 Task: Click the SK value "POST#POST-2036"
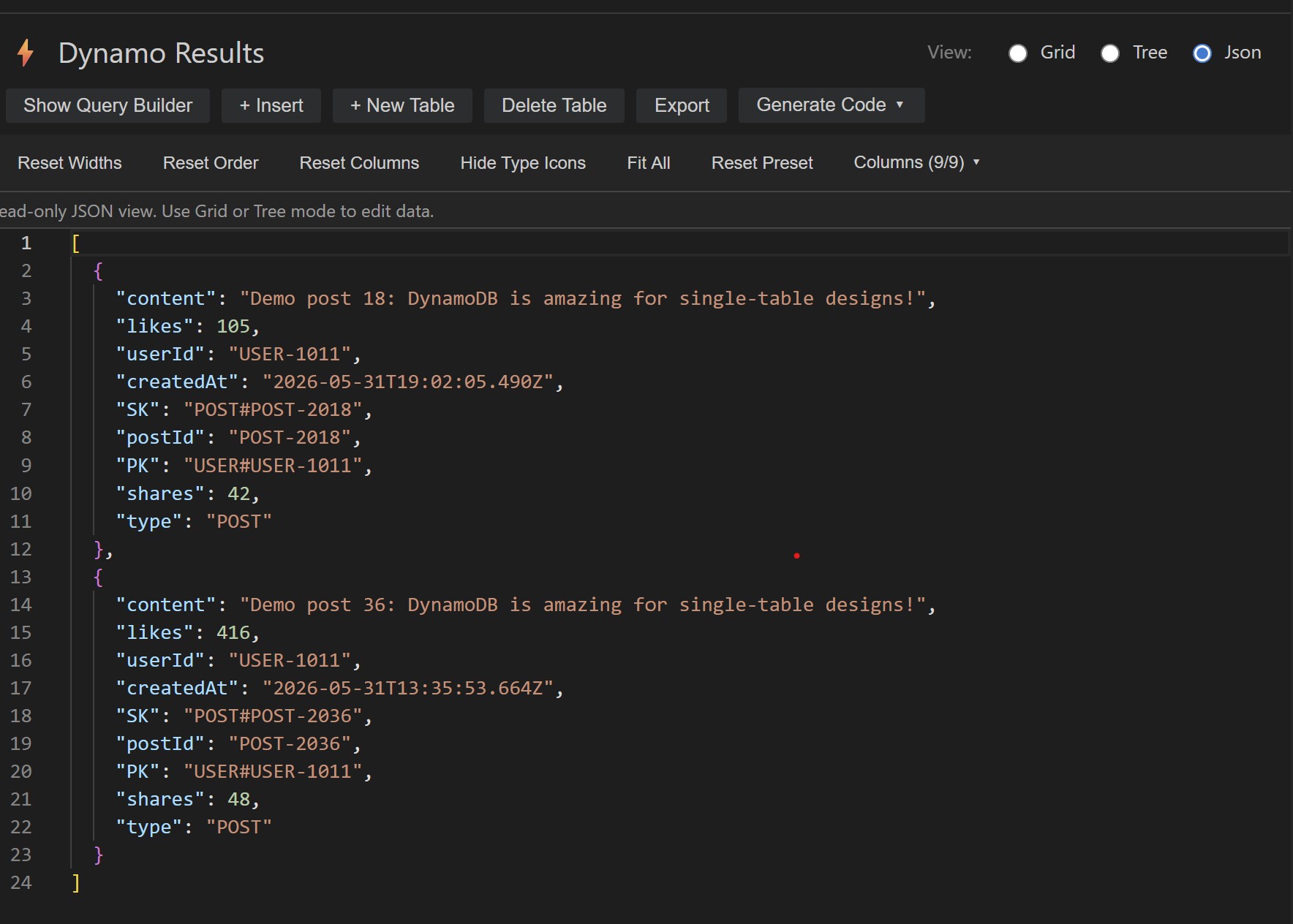click(273, 716)
